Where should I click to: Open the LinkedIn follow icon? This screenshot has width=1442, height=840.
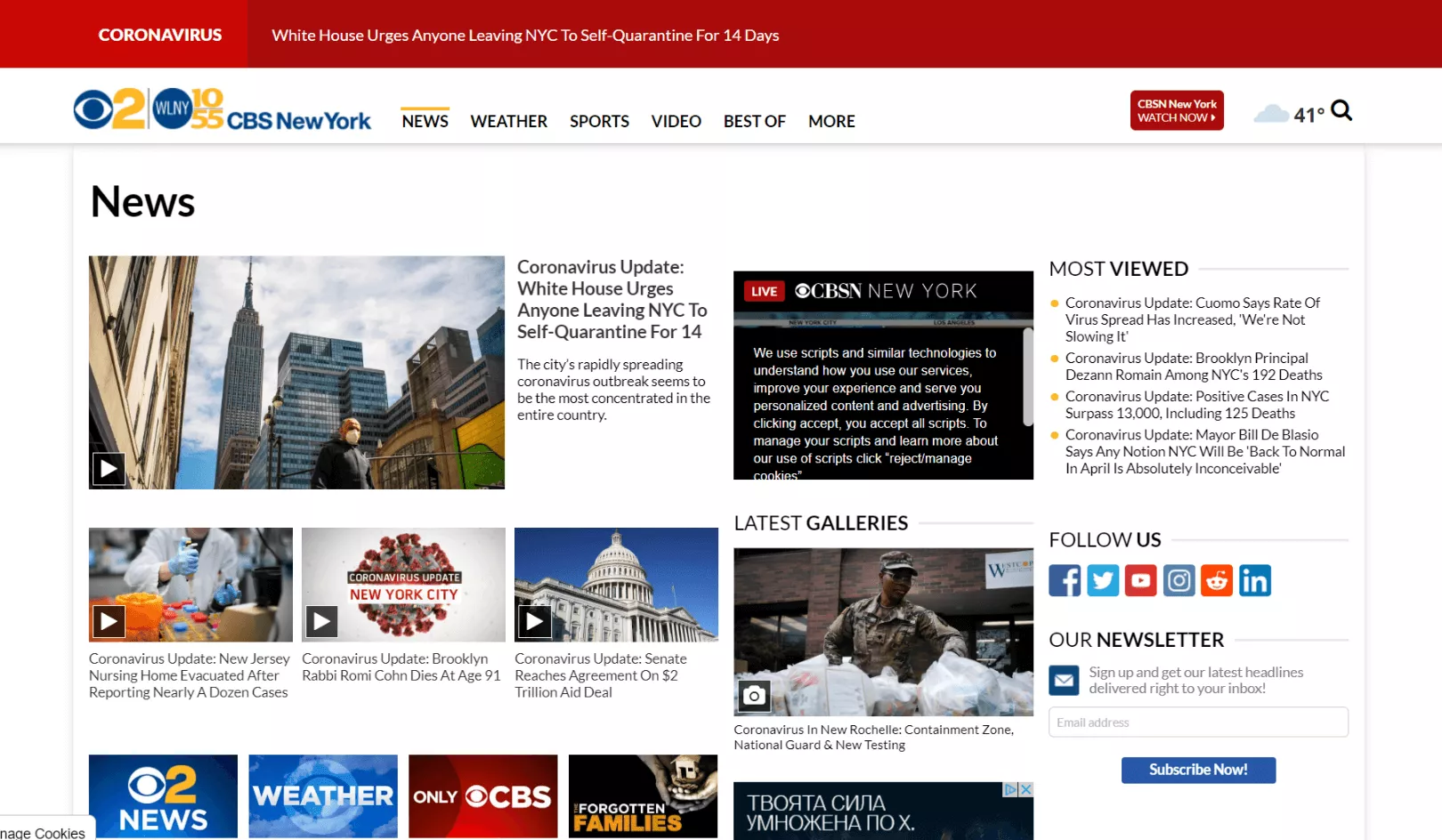(x=1255, y=581)
